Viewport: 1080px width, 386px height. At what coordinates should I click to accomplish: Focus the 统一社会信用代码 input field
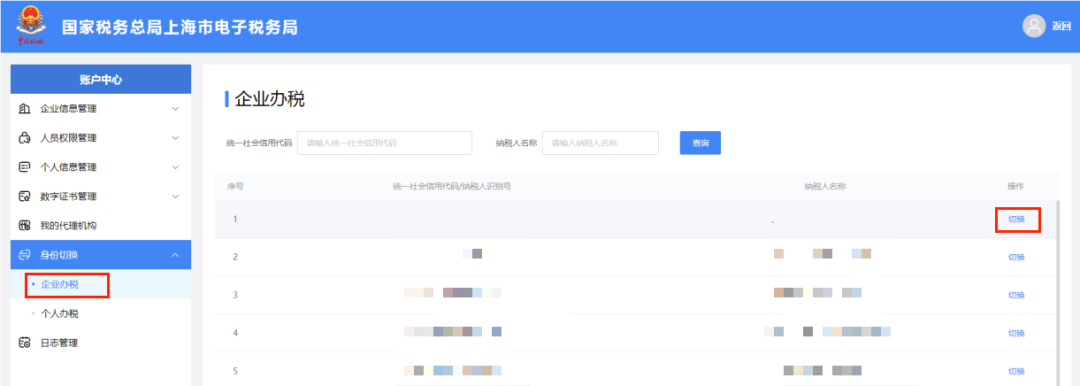click(384, 143)
